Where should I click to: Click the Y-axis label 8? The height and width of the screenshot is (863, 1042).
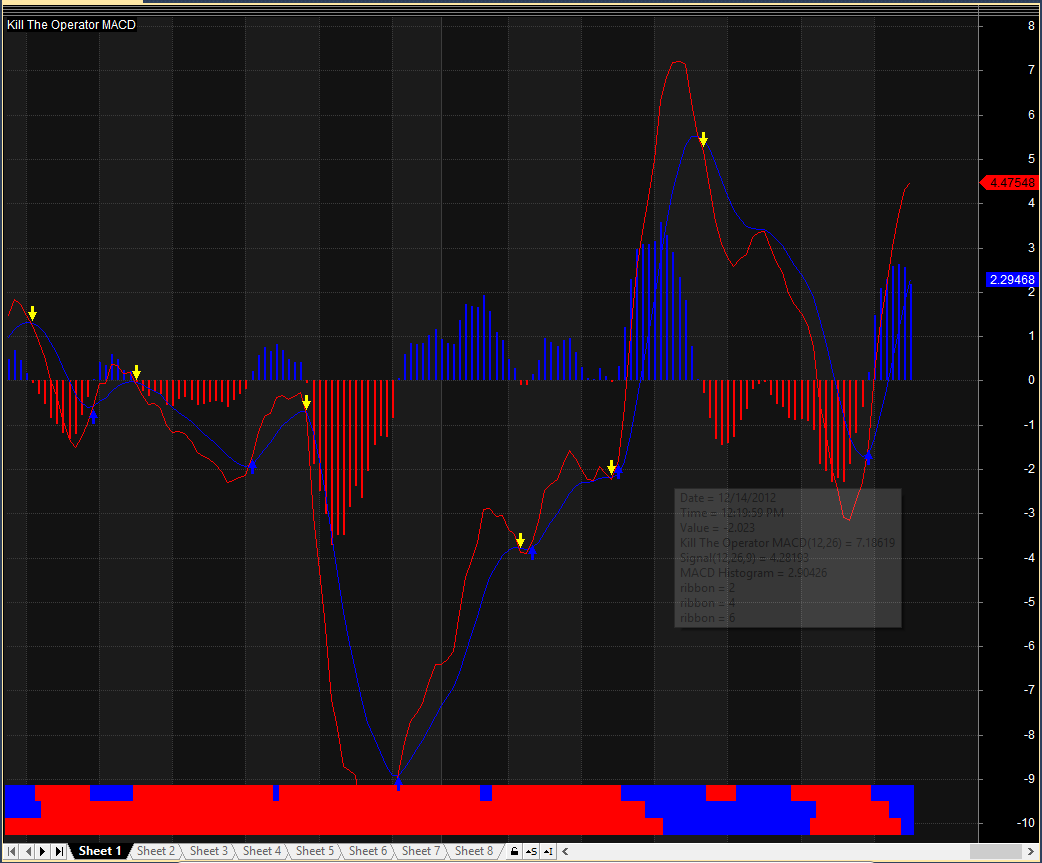(1031, 26)
